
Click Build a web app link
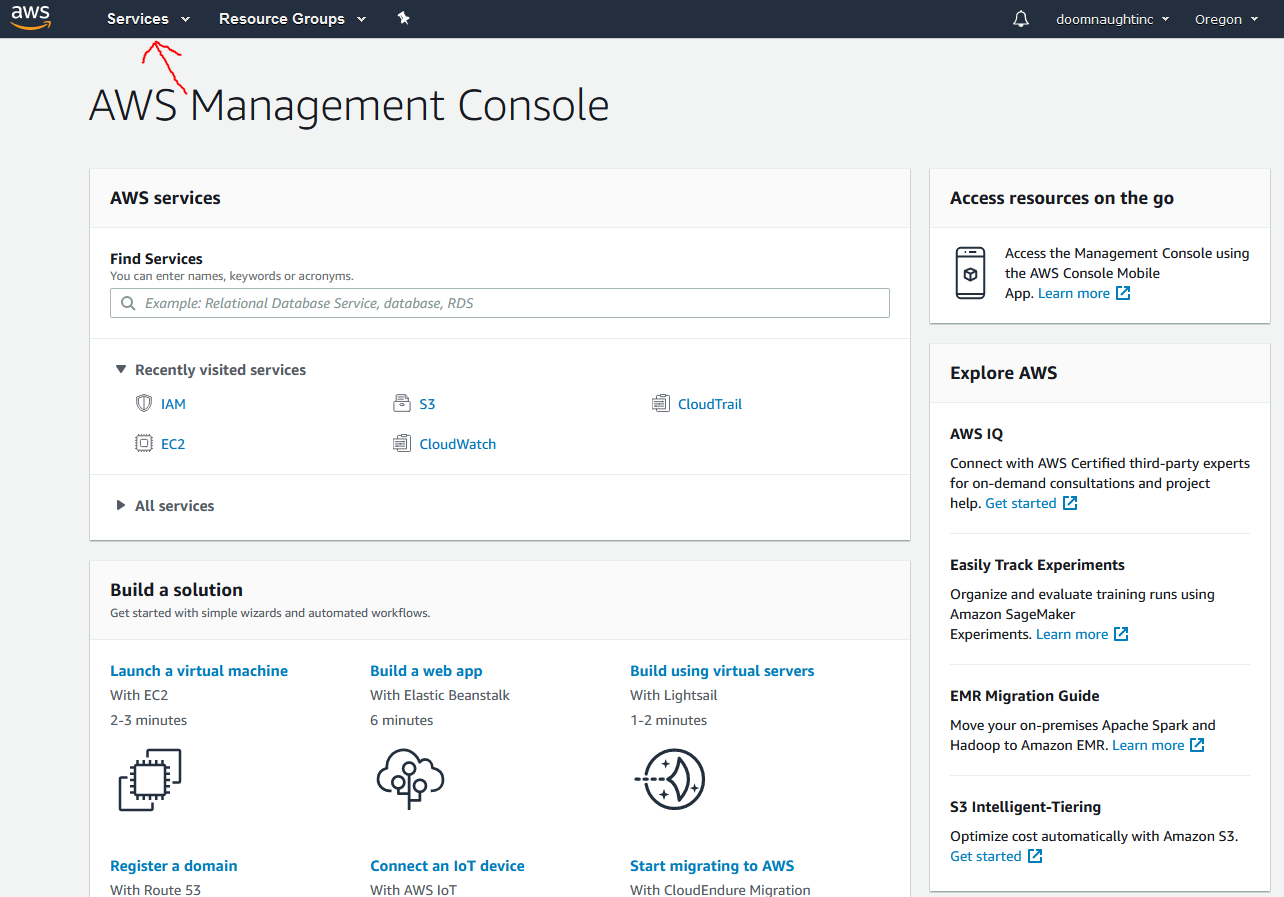pyautogui.click(x=426, y=671)
